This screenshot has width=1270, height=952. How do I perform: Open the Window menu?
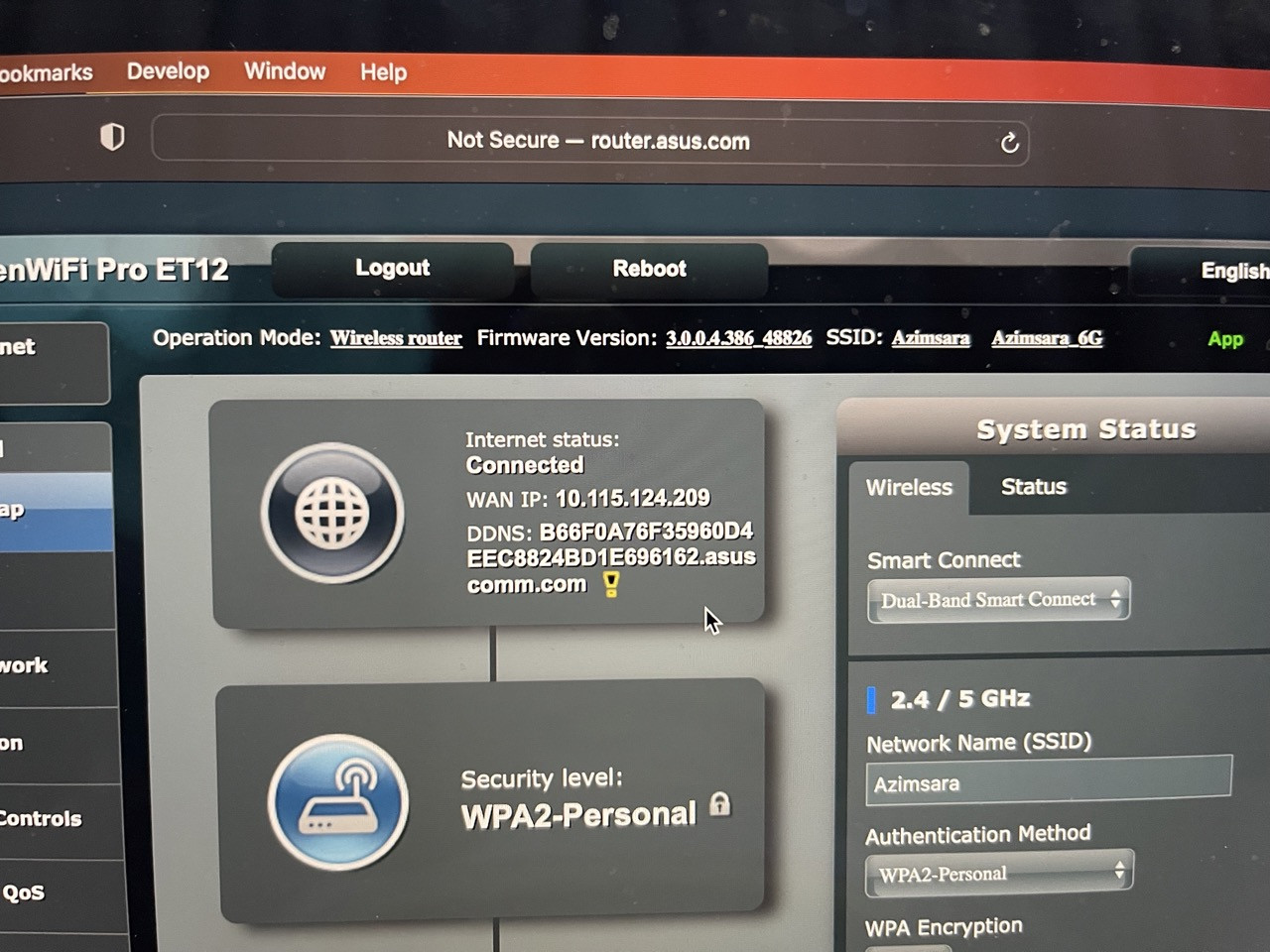pos(285,71)
